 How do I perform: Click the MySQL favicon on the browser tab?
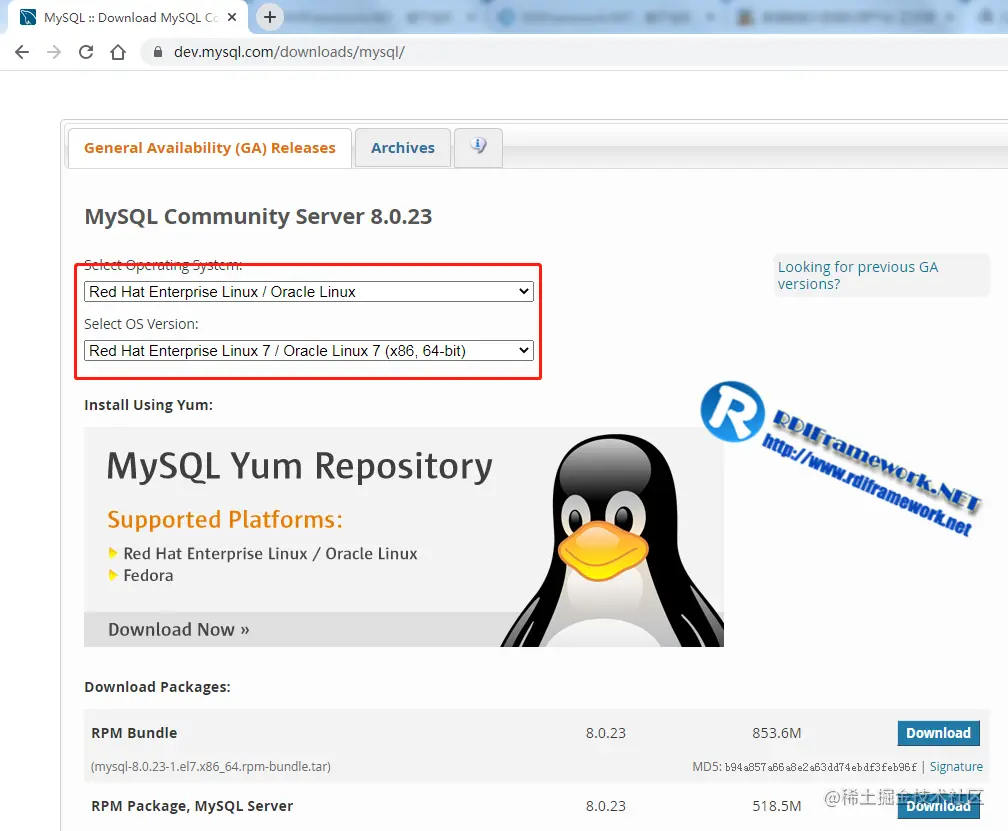pos(26,16)
